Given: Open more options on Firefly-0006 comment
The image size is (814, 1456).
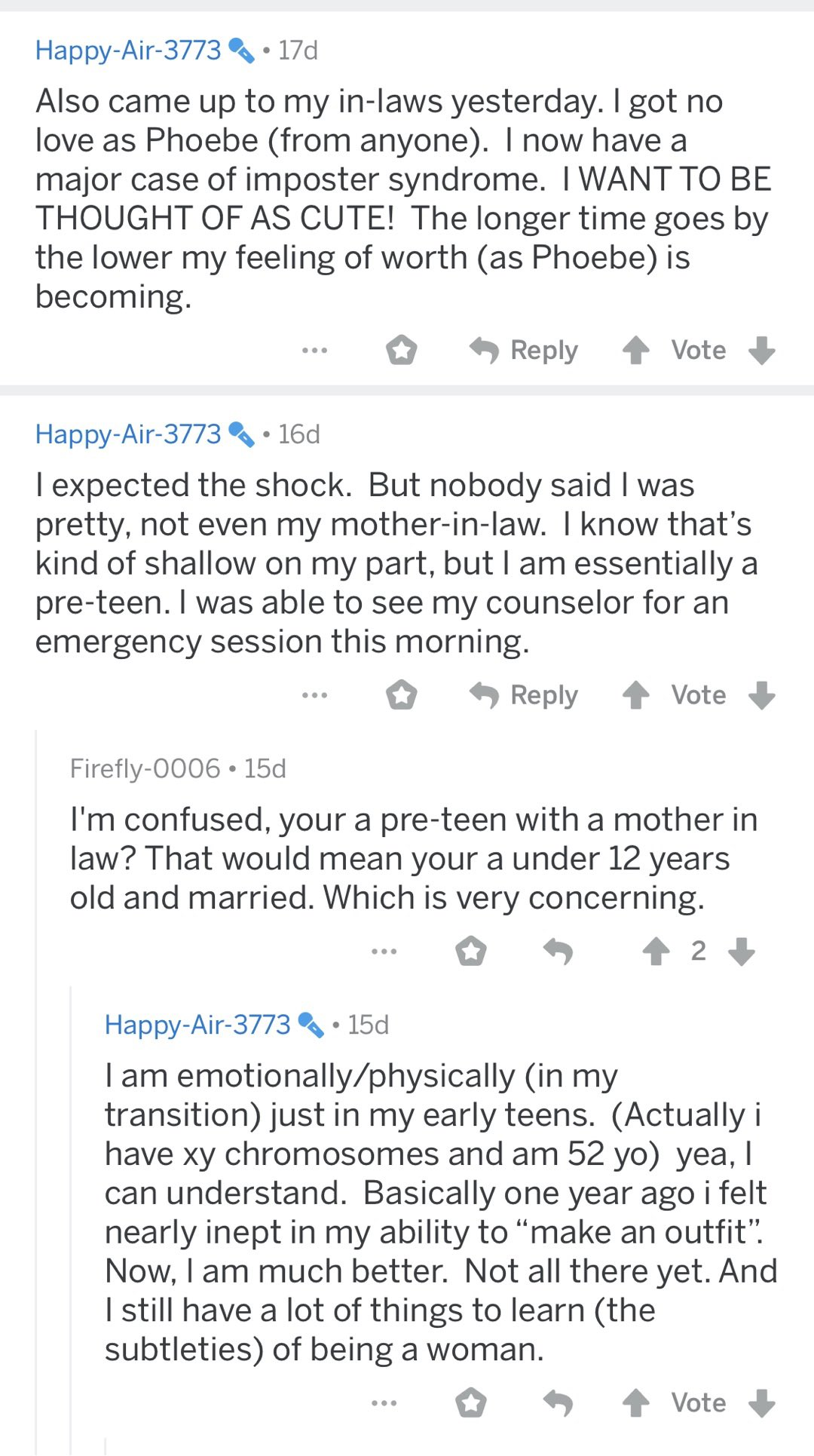Looking at the screenshot, I should pos(384,952).
